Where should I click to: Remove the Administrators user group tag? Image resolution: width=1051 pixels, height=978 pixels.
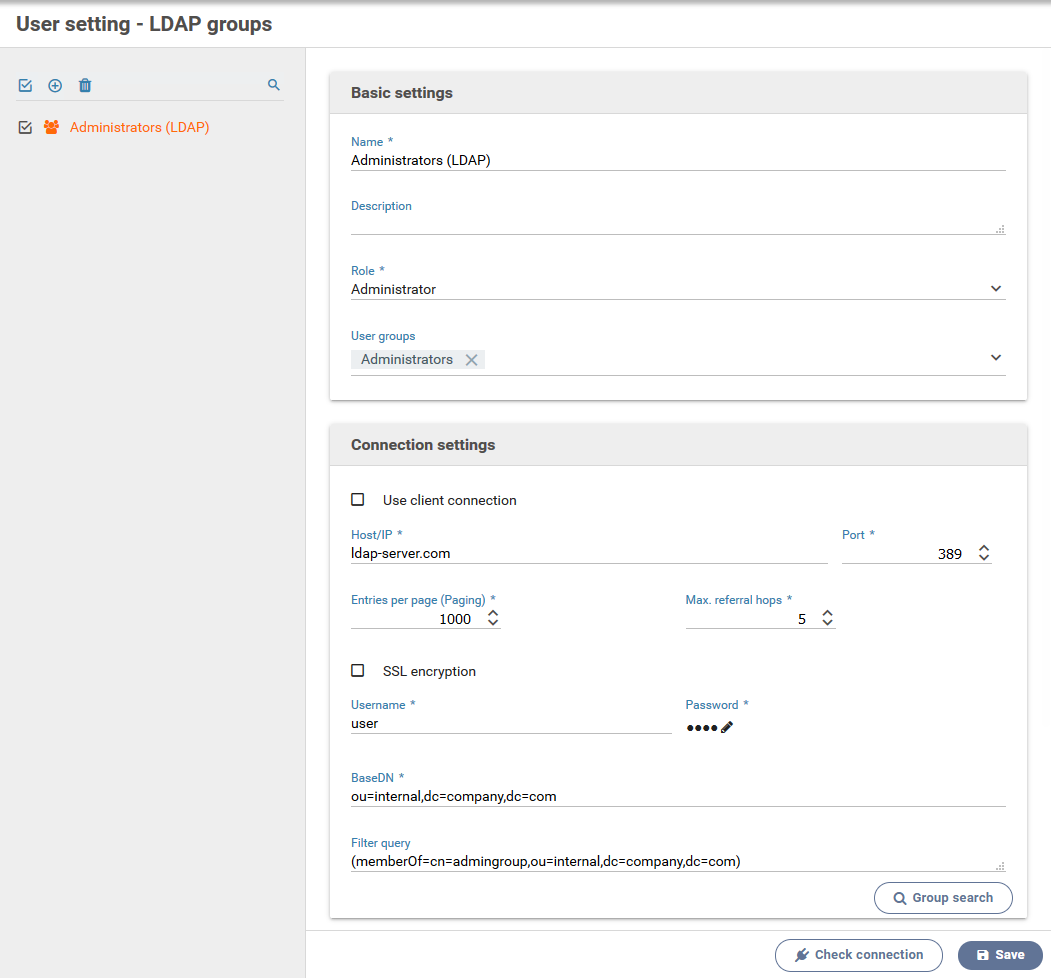click(471, 360)
